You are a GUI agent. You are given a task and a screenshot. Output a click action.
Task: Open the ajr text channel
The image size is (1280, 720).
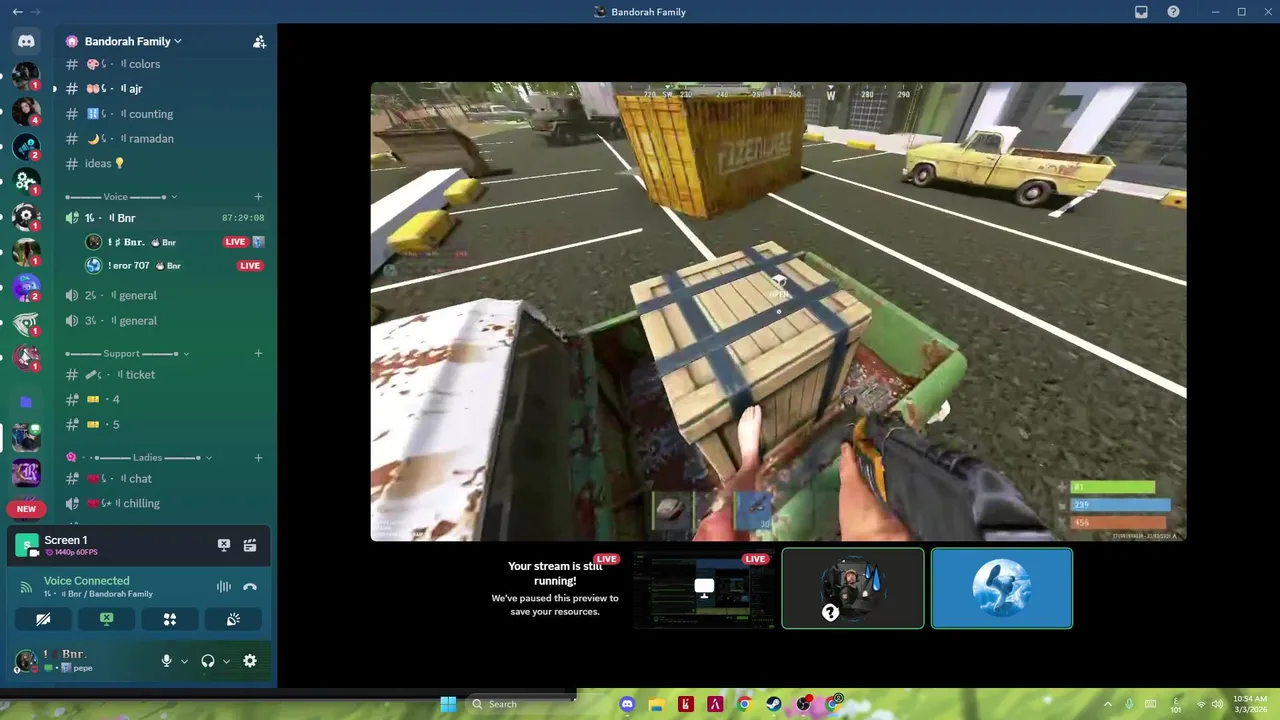coord(165,89)
